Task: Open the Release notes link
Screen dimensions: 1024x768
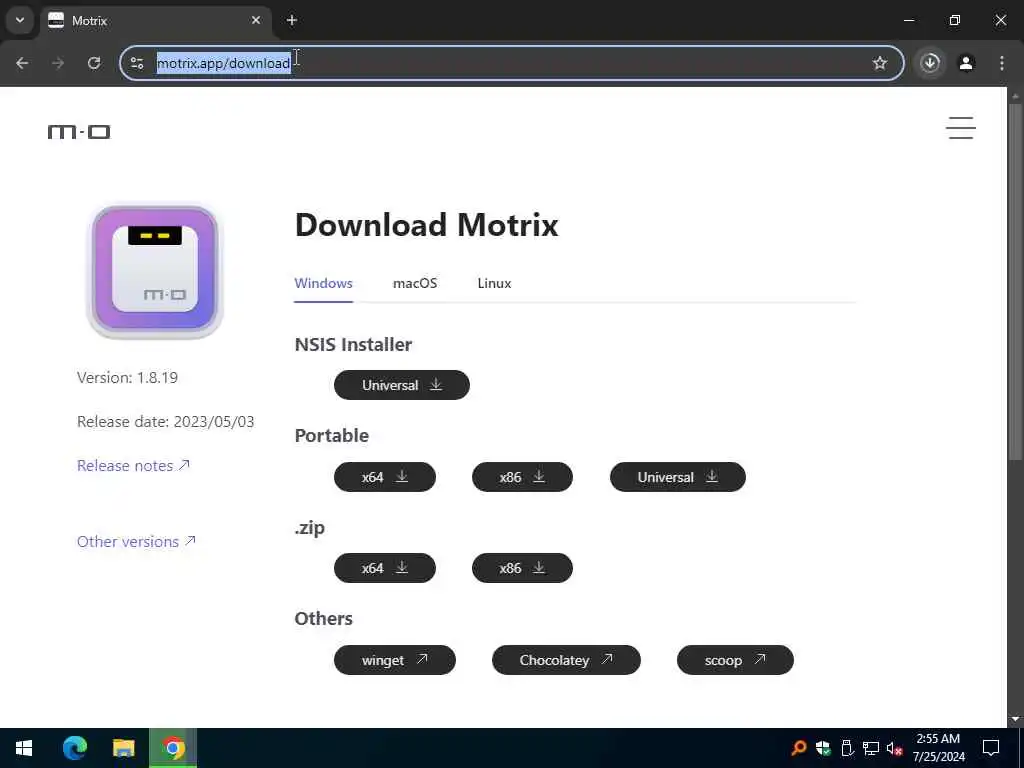Action: pyautogui.click(x=133, y=466)
